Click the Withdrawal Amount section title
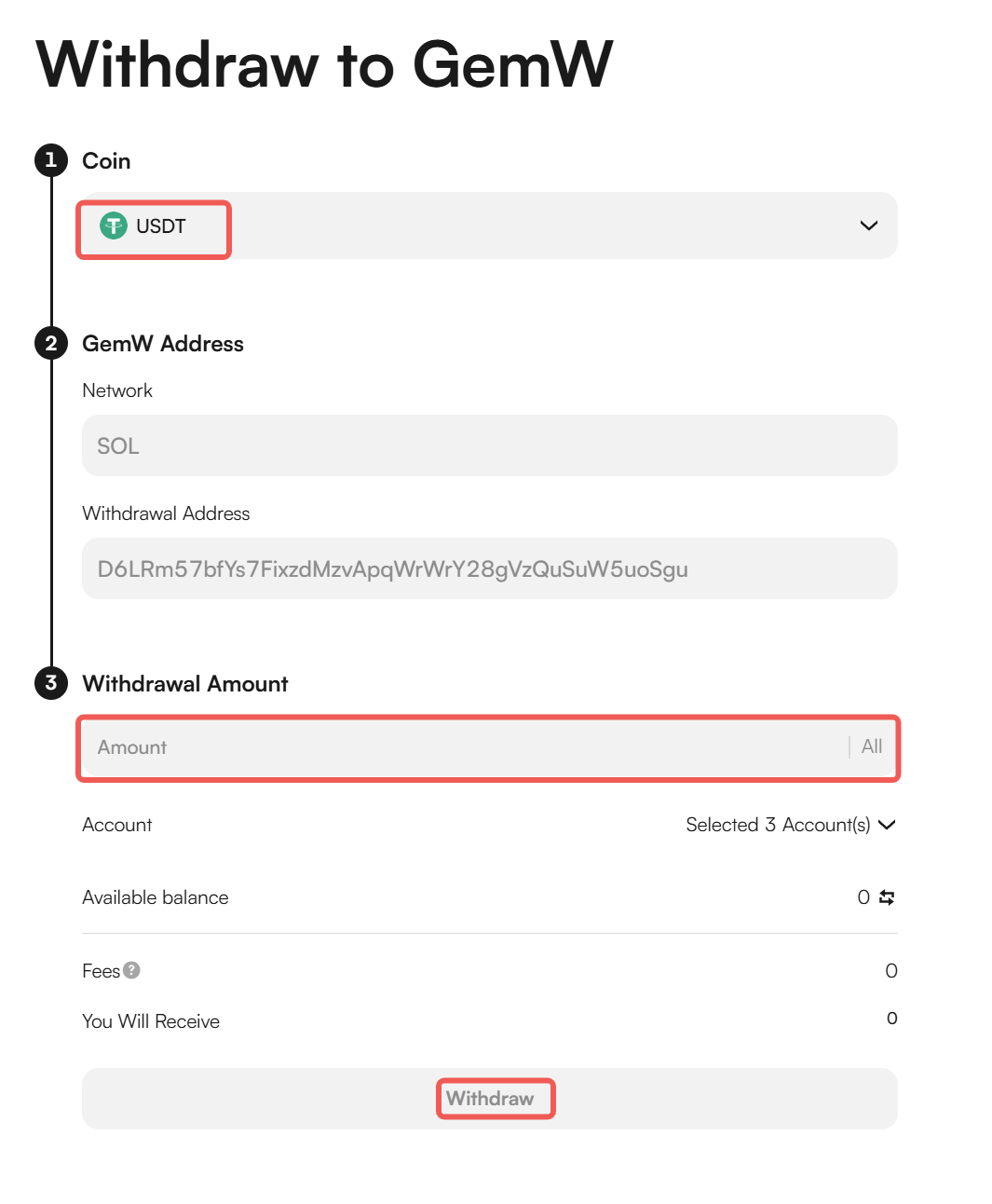The width and height of the screenshot is (992, 1204). (x=185, y=684)
